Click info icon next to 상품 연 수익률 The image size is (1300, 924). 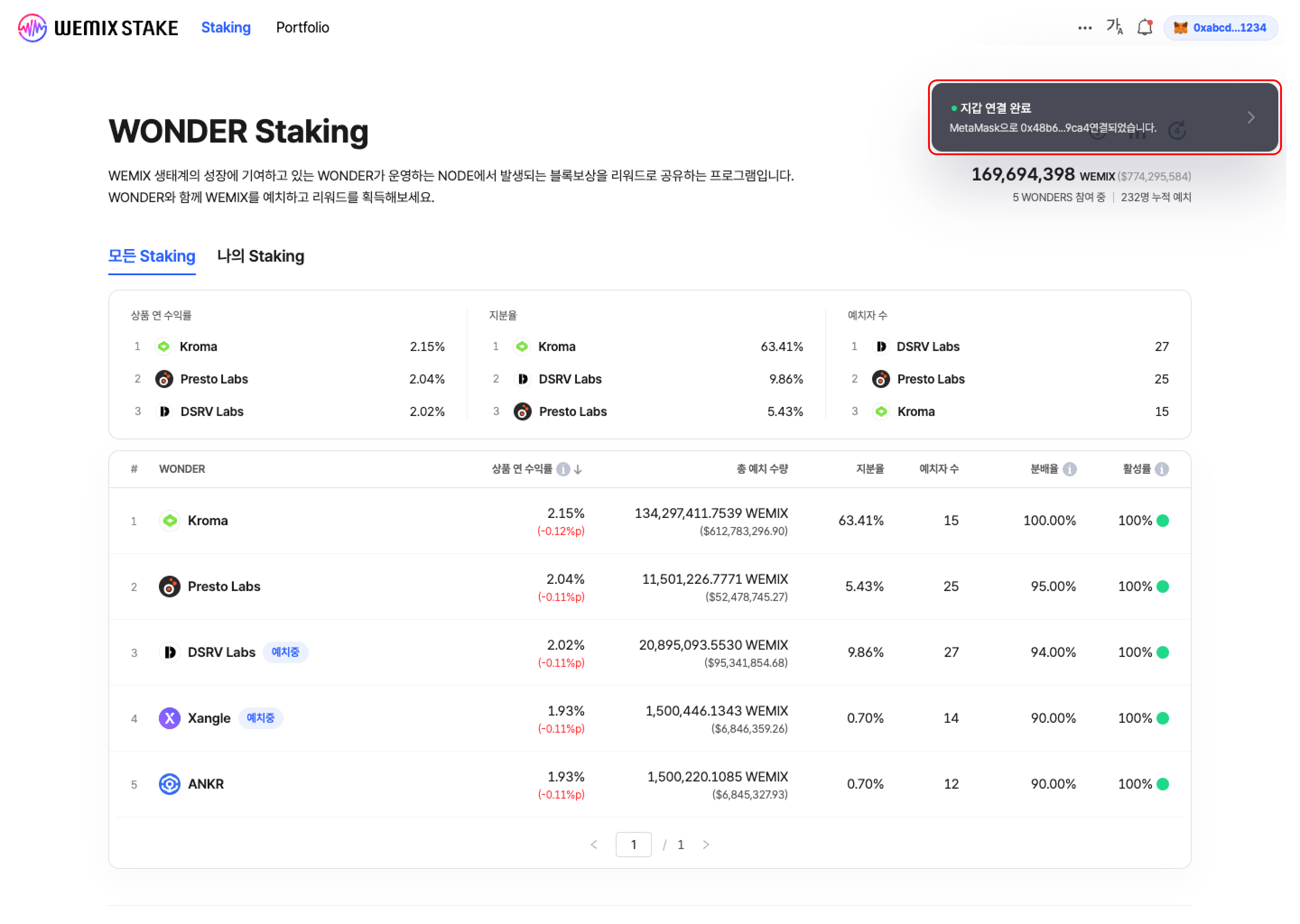(563, 469)
